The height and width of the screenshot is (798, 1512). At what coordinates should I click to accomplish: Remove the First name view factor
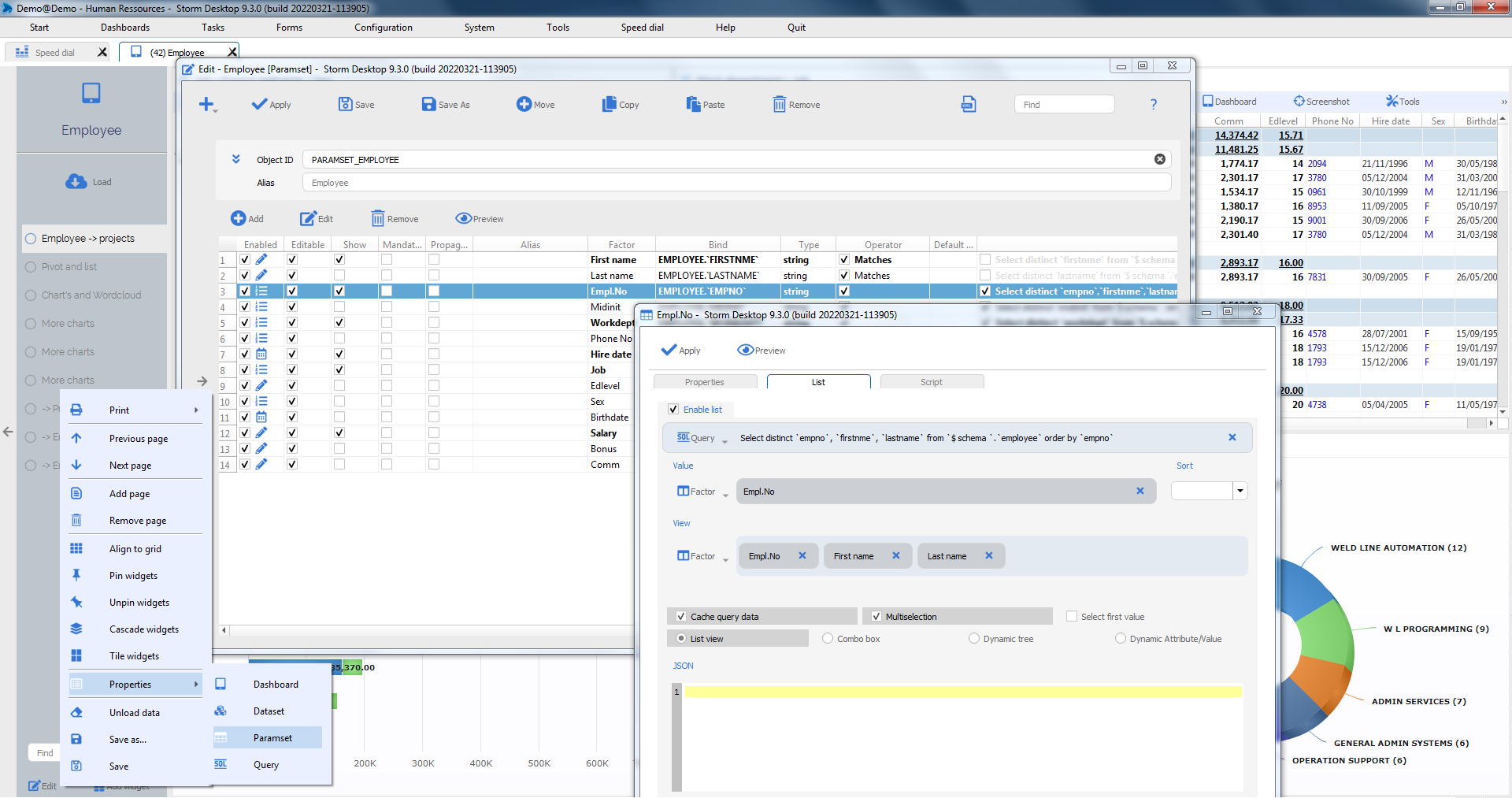[895, 555]
